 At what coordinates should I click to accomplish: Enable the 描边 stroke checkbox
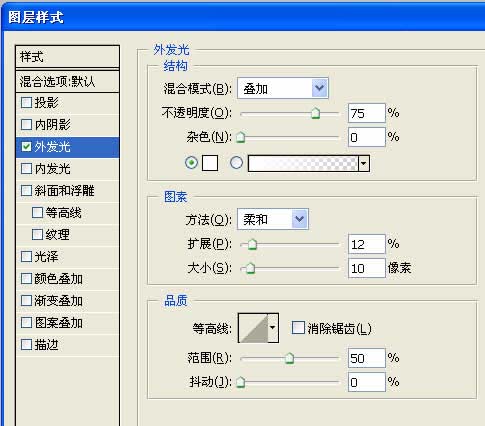pyautogui.click(x=26, y=345)
